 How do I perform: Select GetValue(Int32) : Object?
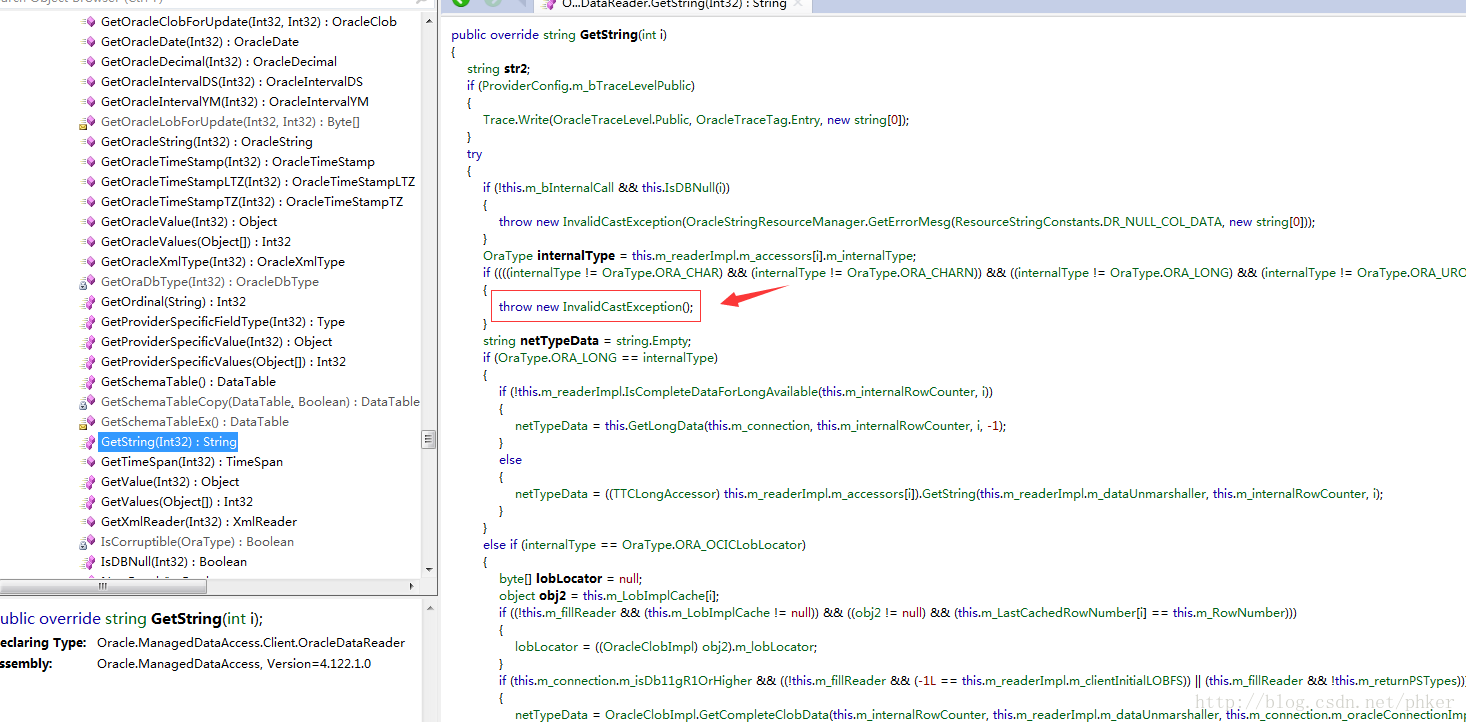[x=170, y=482]
